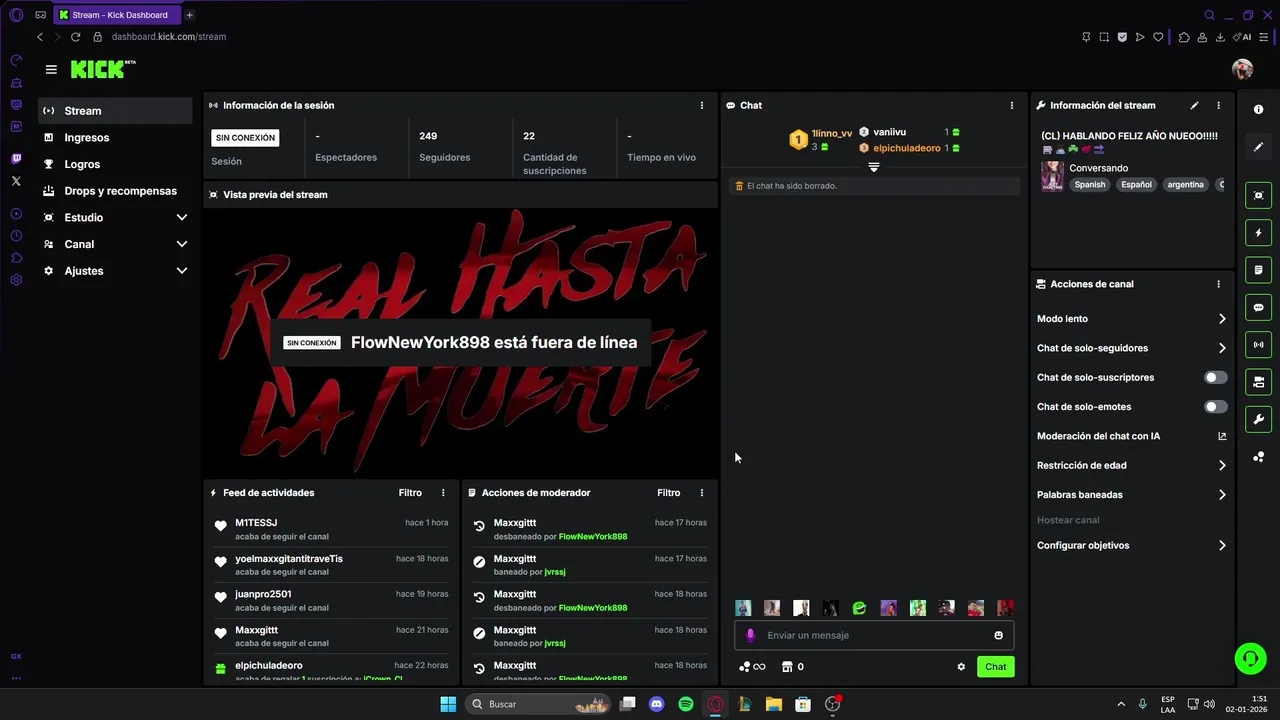Open Logros in the sidebar
Image resolution: width=1280 pixels, height=720 pixels.
pos(115,164)
